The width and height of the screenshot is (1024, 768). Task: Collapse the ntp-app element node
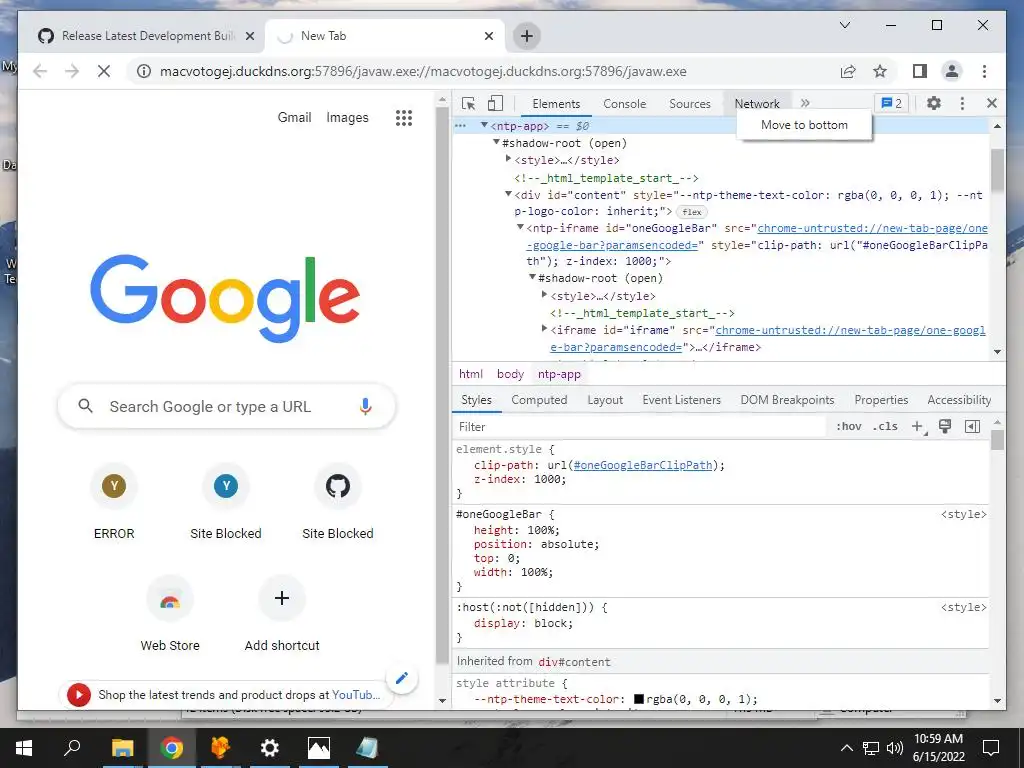point(484,125)
